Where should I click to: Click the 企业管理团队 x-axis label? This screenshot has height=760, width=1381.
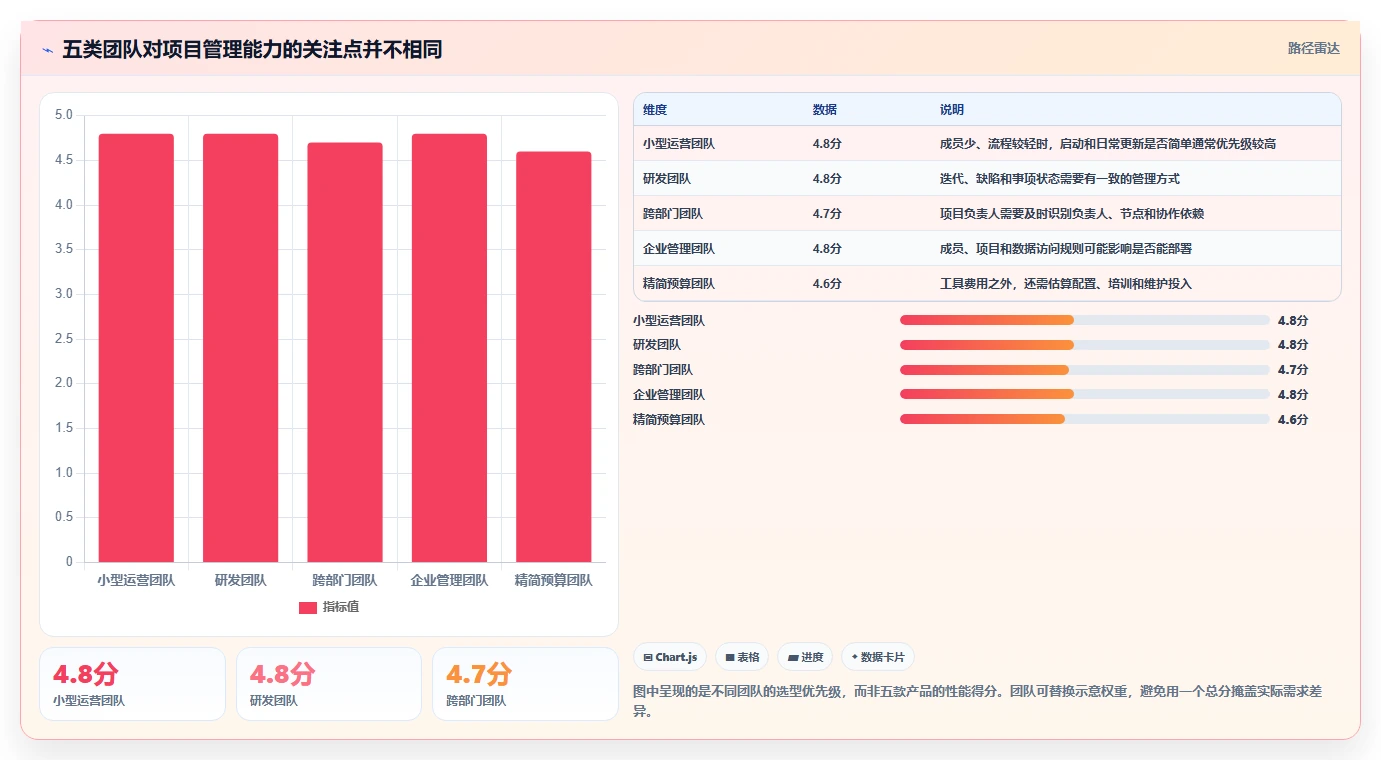tap(449, 580)
